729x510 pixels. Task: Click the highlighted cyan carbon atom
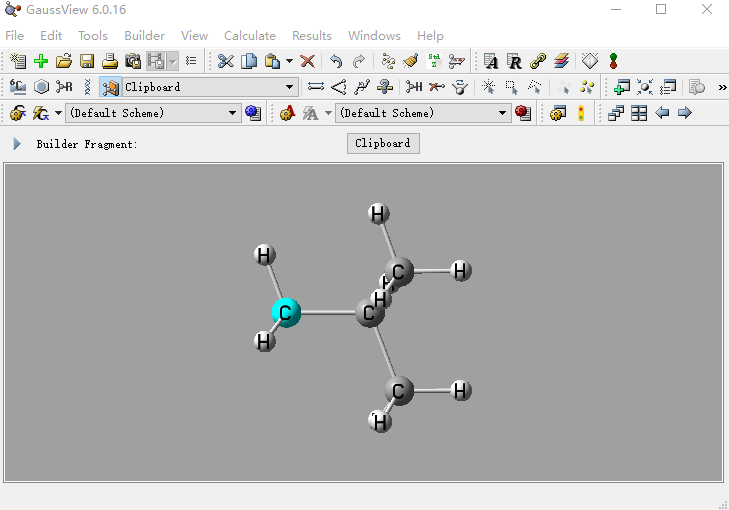(285, 312)
